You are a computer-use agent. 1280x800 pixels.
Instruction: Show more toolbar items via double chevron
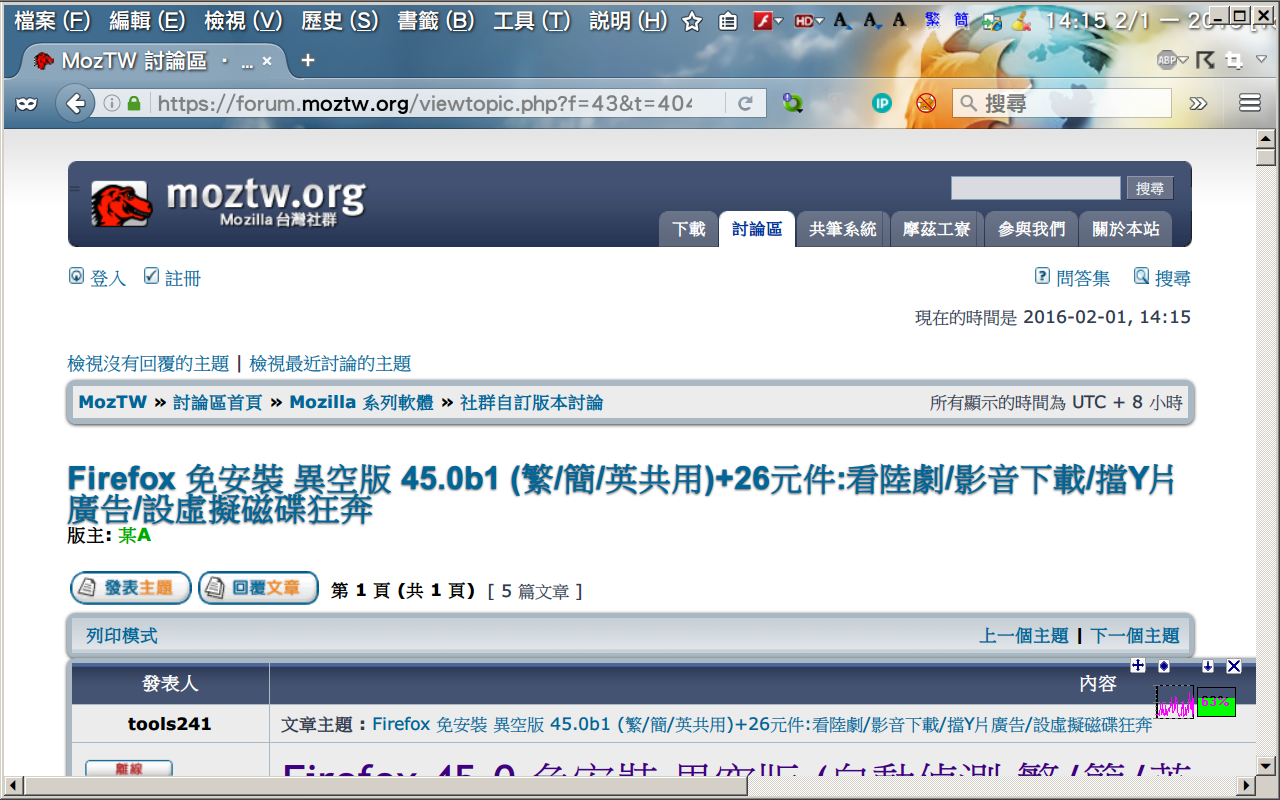(1198, 103)
